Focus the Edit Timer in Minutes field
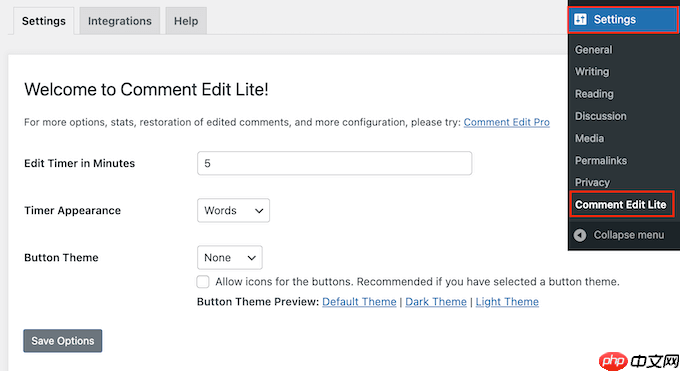 (334, 163)
